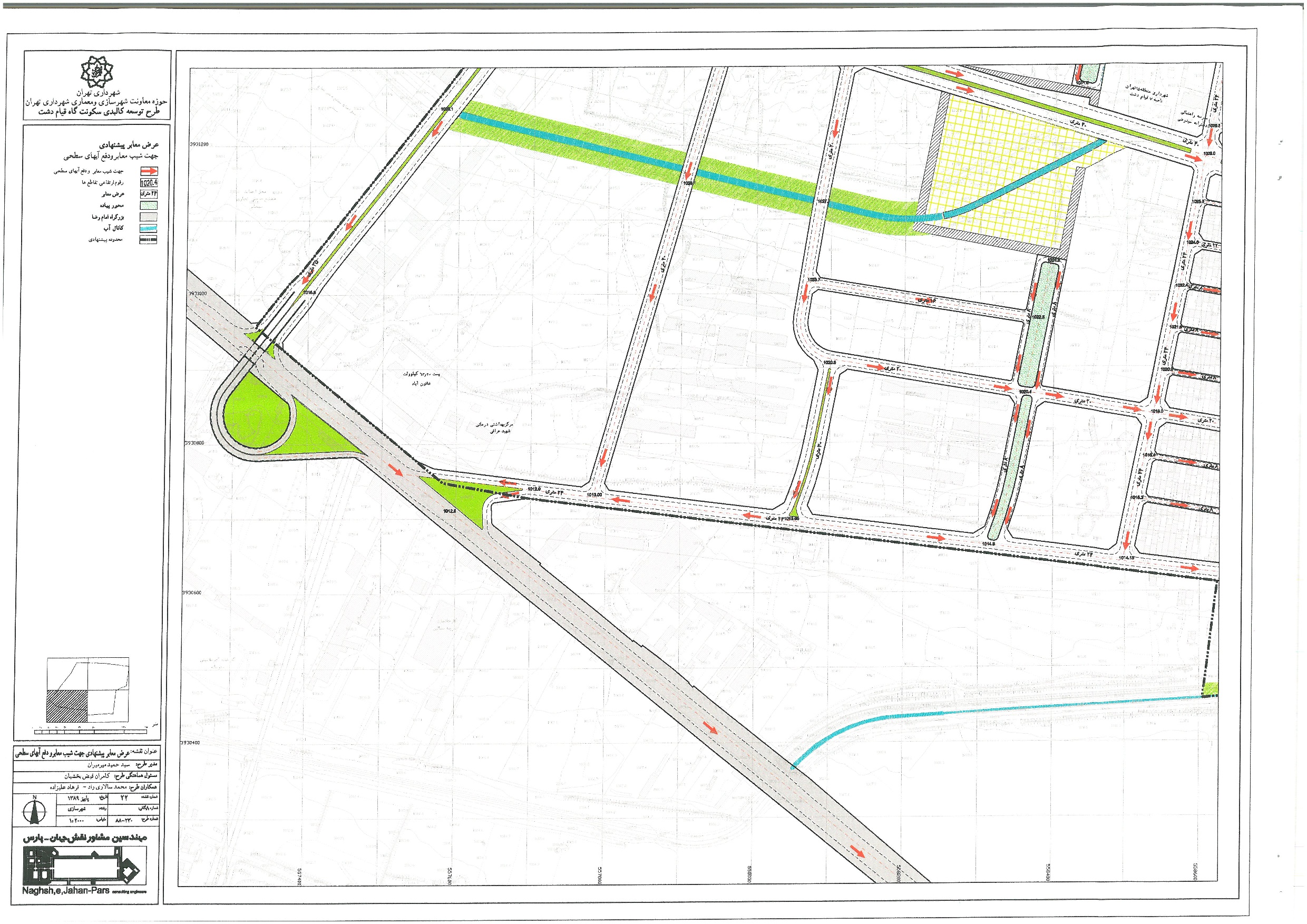
Task: Click the 1020.4 intersection elevation on the map
Action: pyautogui.click(x=1025, y=392)
